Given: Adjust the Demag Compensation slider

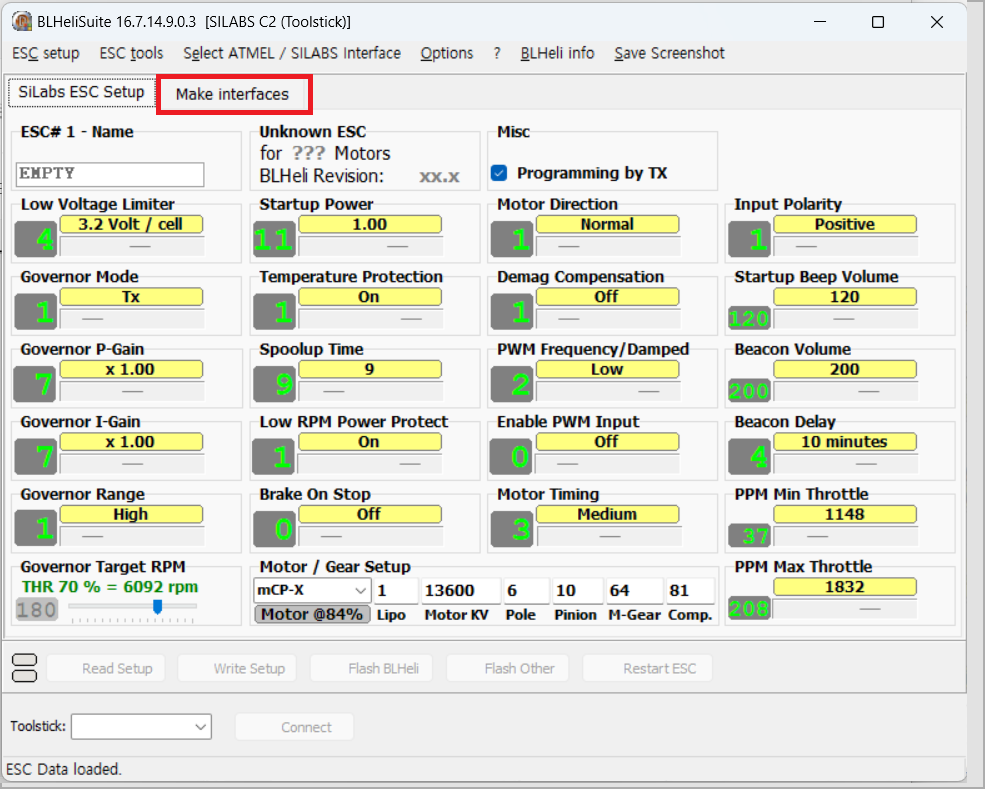Looking at the screenshot, I should click(x=608, y=318).
